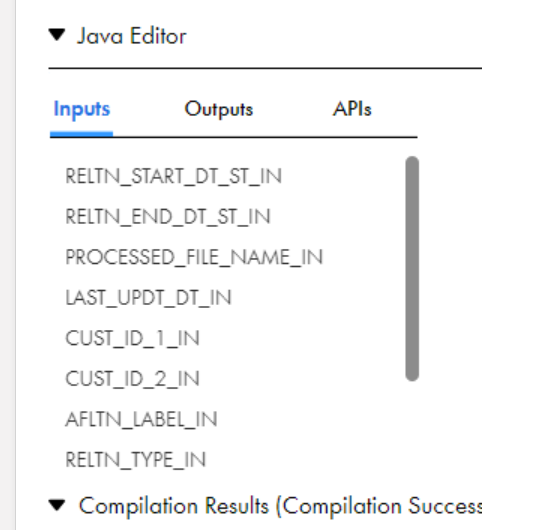550x530 pixels.
Task: Switch to the APIs tab
Action: pyautogui.click(x=352, y=109)
